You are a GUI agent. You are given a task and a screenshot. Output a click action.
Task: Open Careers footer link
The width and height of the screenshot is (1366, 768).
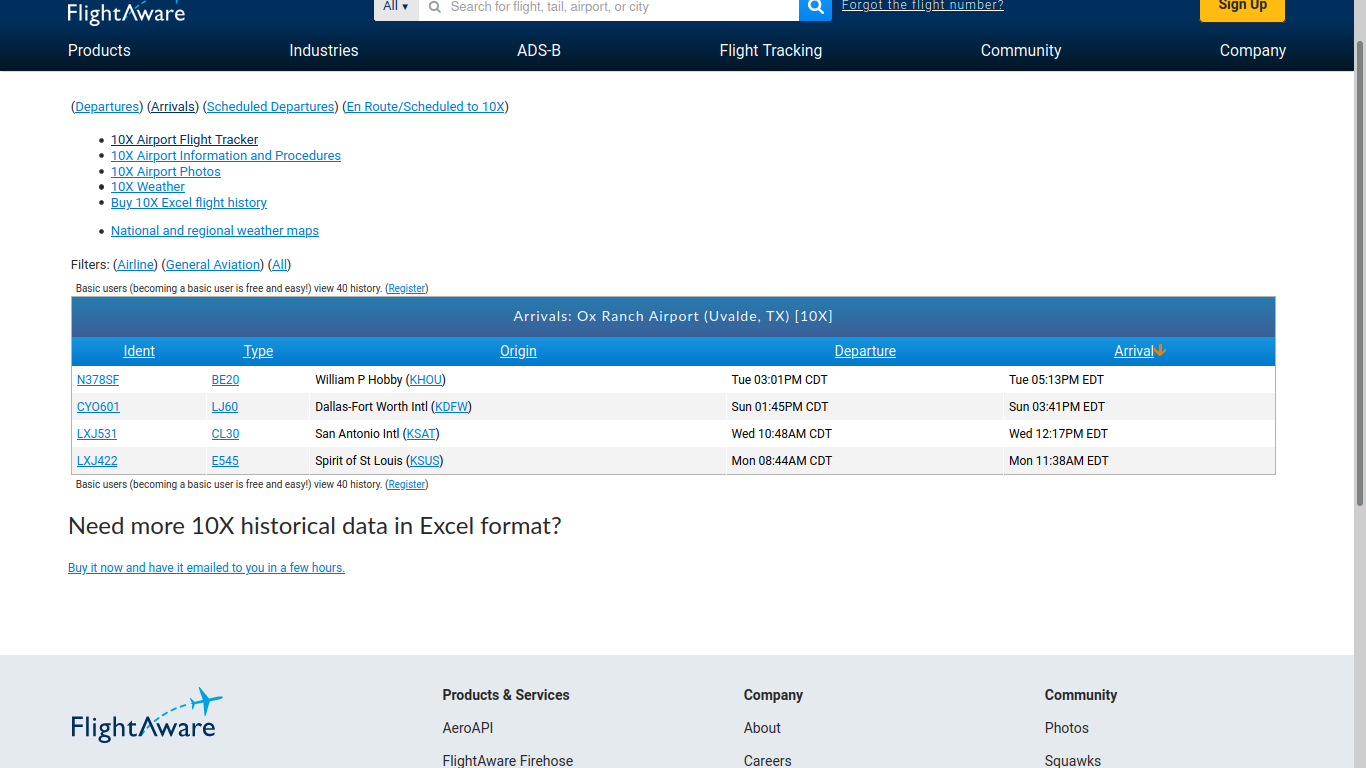point(767,761)
